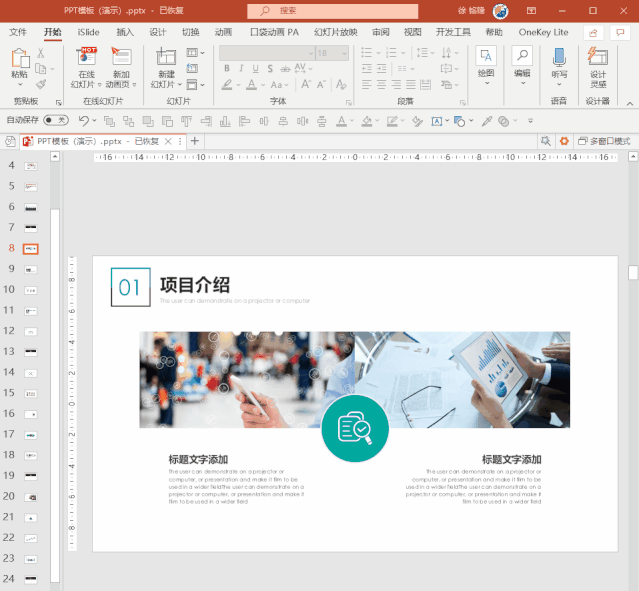Click the Undo arrow in quick toolbar
Screen dimensions: 639x591
(x=84, y=121)
